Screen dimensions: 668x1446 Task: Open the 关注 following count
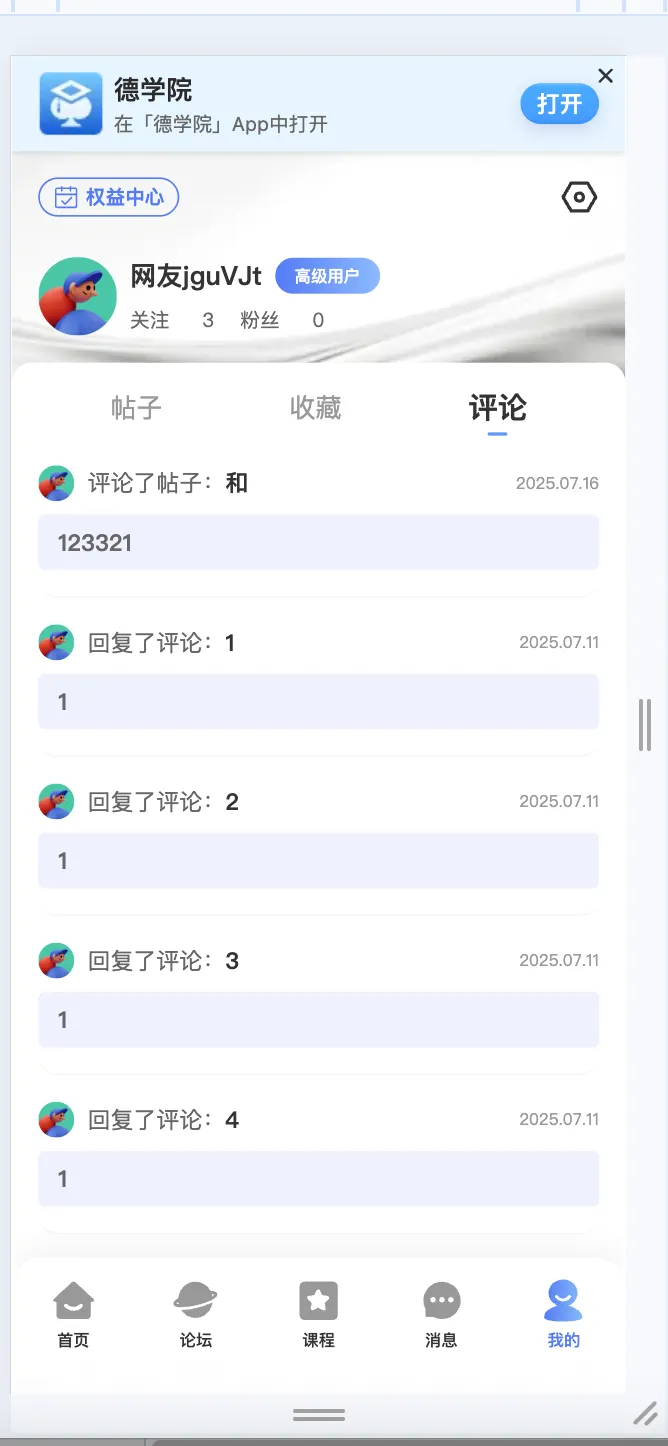[150, 320]
